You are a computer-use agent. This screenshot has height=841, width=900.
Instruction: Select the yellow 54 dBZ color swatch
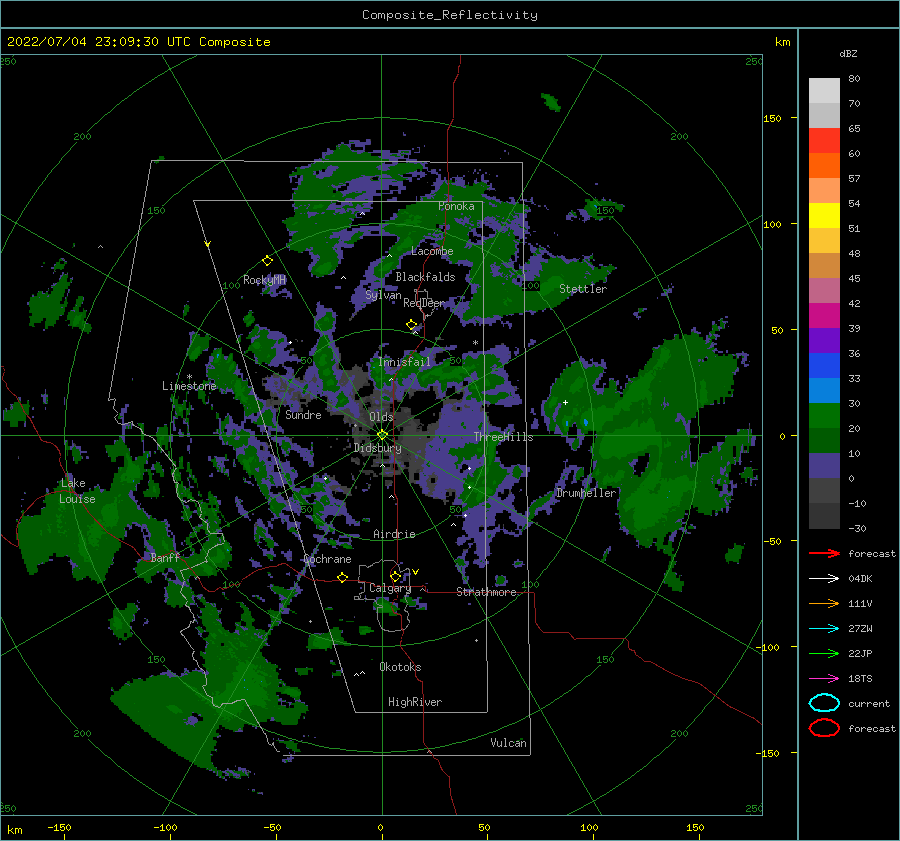824,215
